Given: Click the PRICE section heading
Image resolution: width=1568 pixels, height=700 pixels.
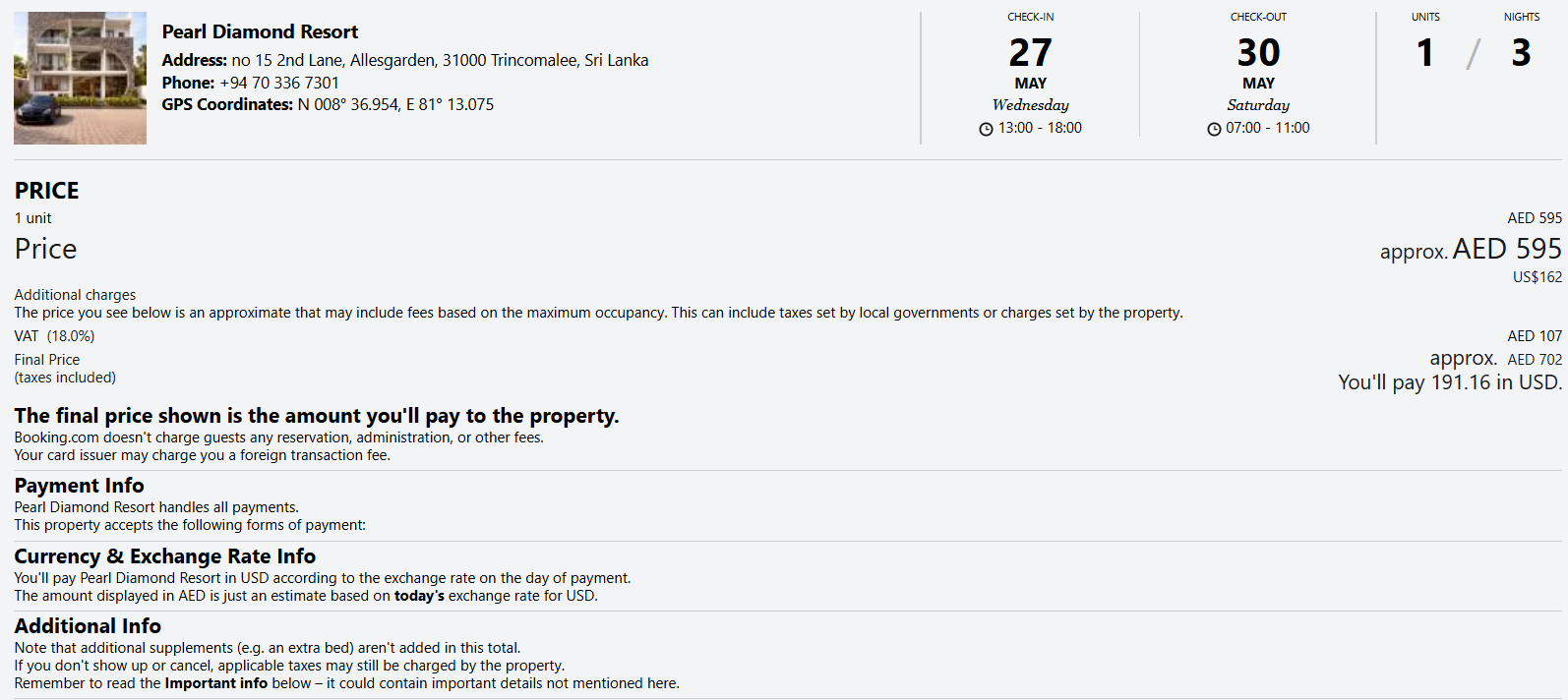Looking at the screenshot, I should pos(46,191).
